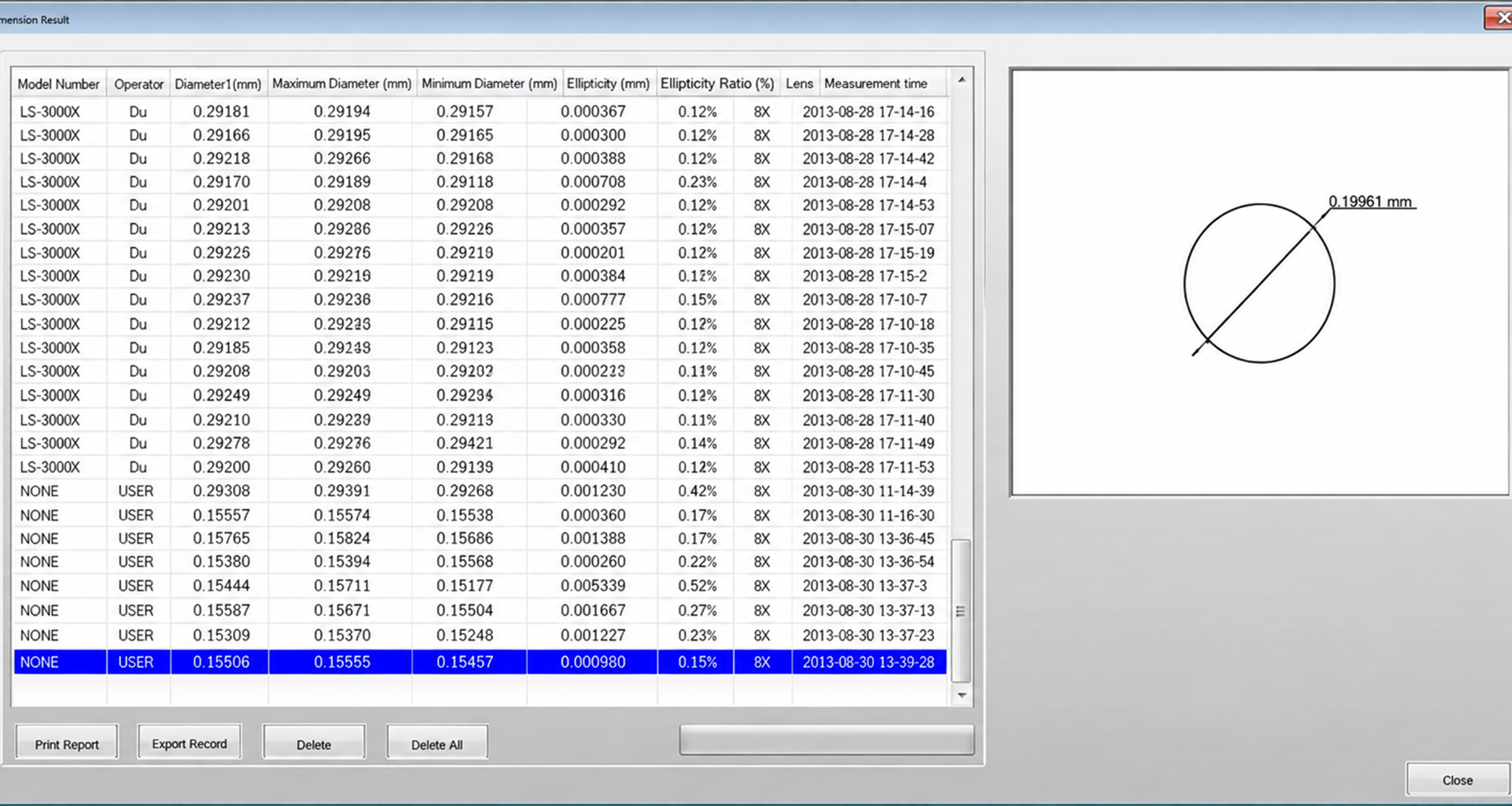Click ellipticity value 0.000384
Viewport: 1512px width, 806px height.
pyautogui.click(x=593, y=275)
